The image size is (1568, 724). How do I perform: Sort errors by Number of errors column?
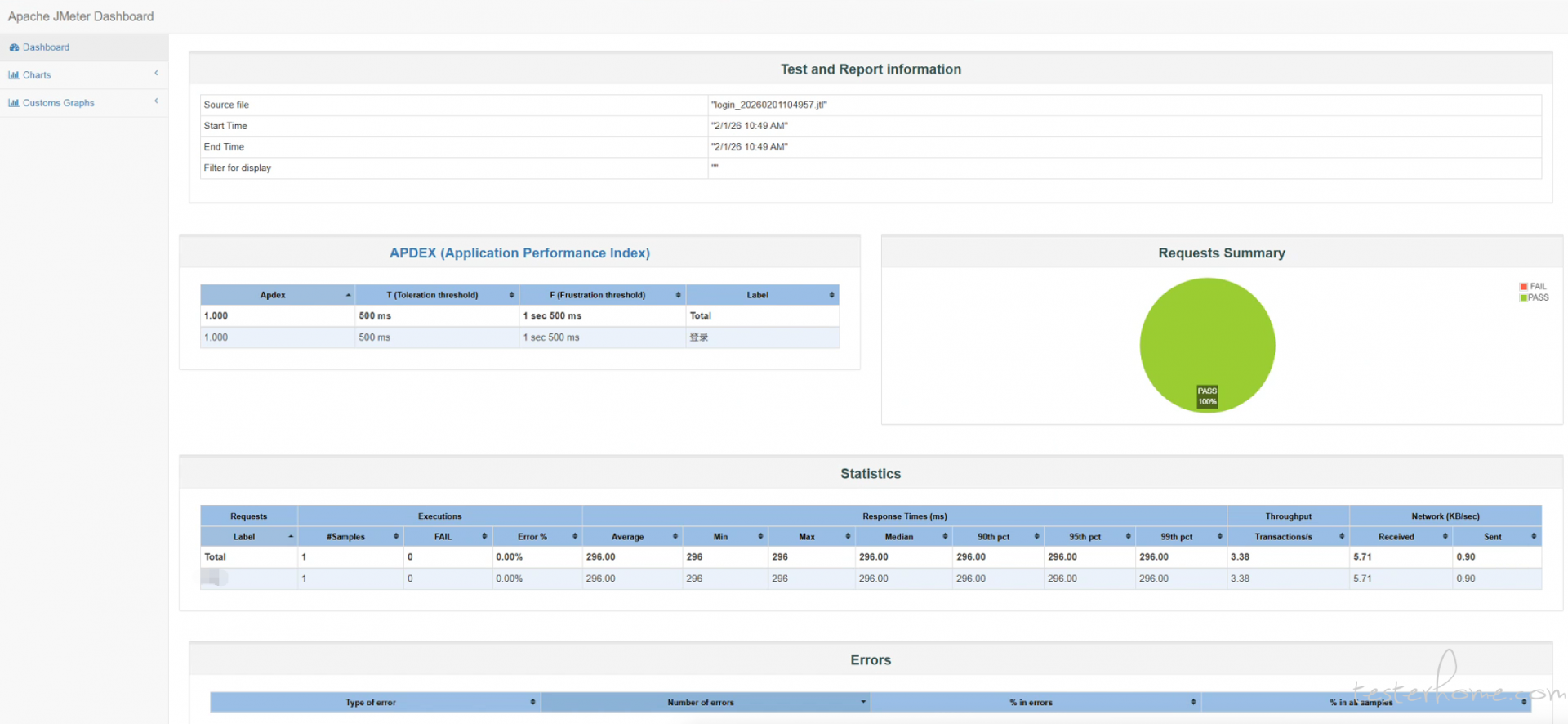(701, 703)
